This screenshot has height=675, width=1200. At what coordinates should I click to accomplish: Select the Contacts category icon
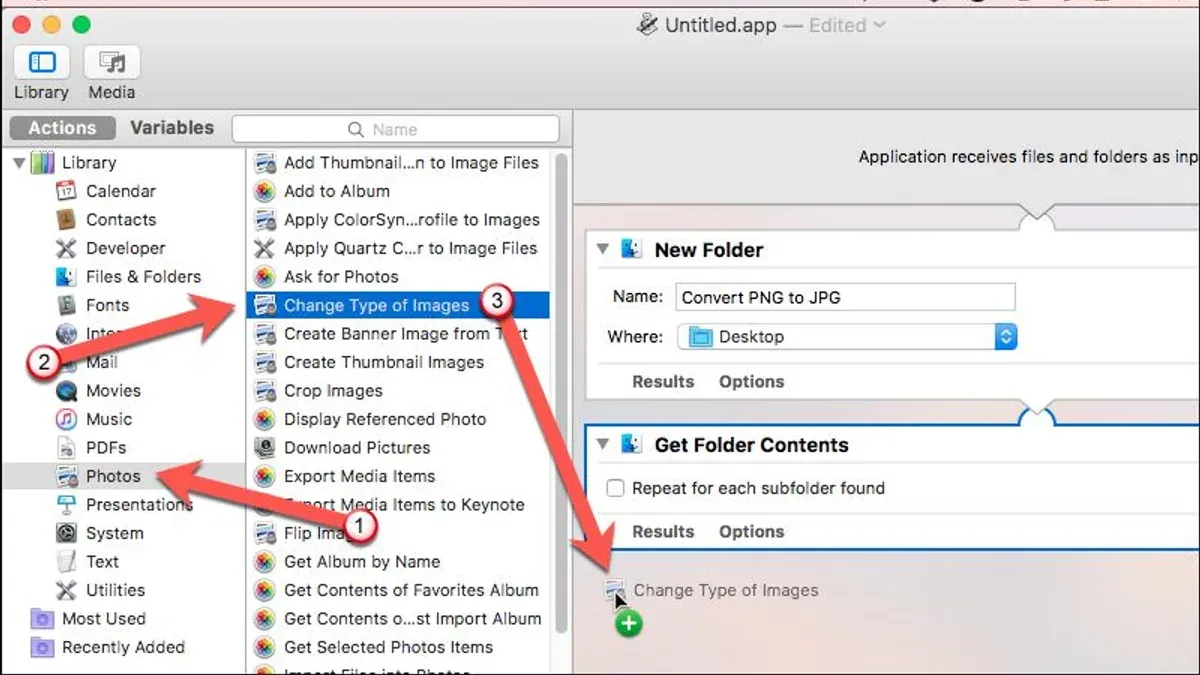[x=67, y=220]
